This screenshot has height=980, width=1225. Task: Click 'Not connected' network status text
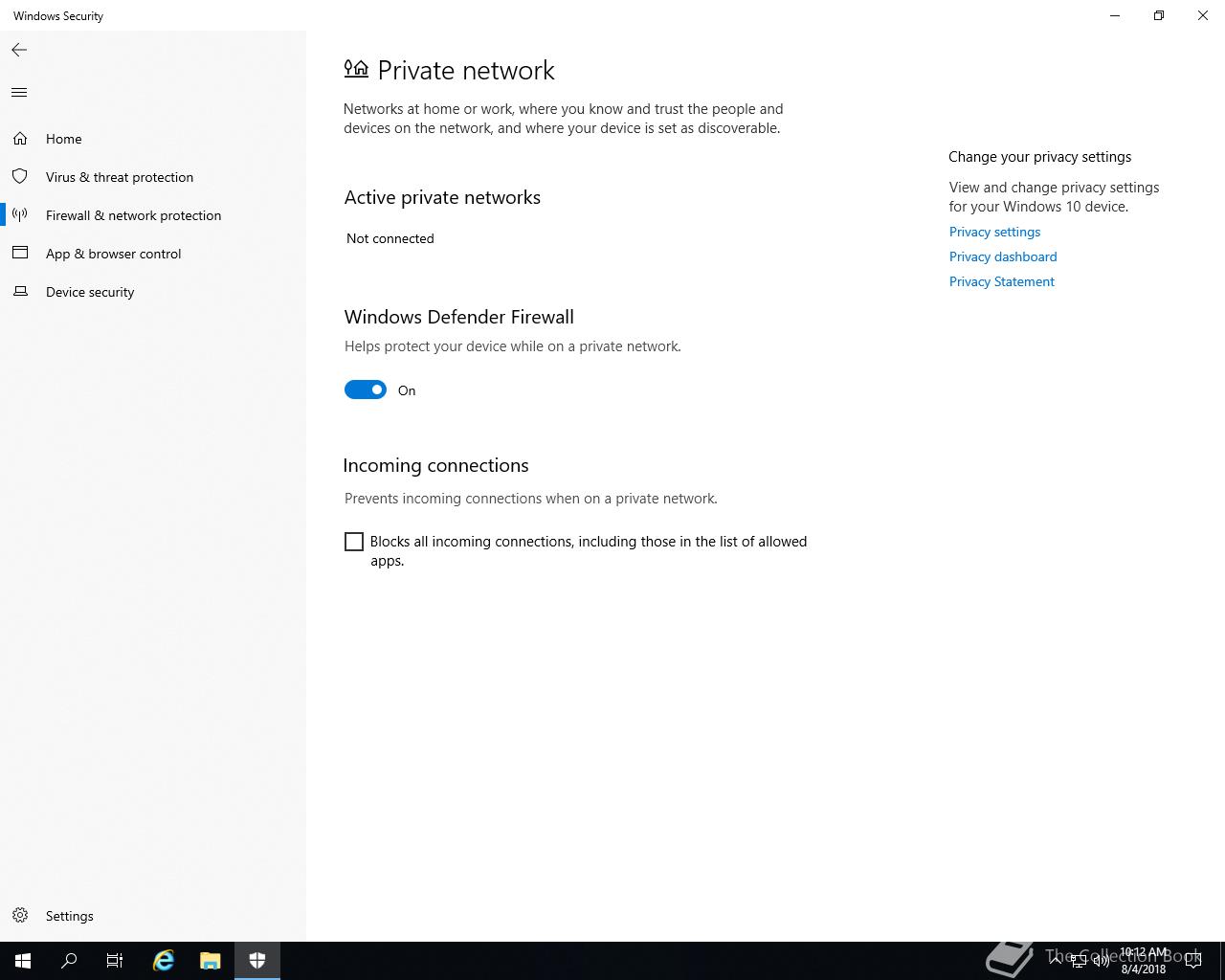click(x=390, y=238)
